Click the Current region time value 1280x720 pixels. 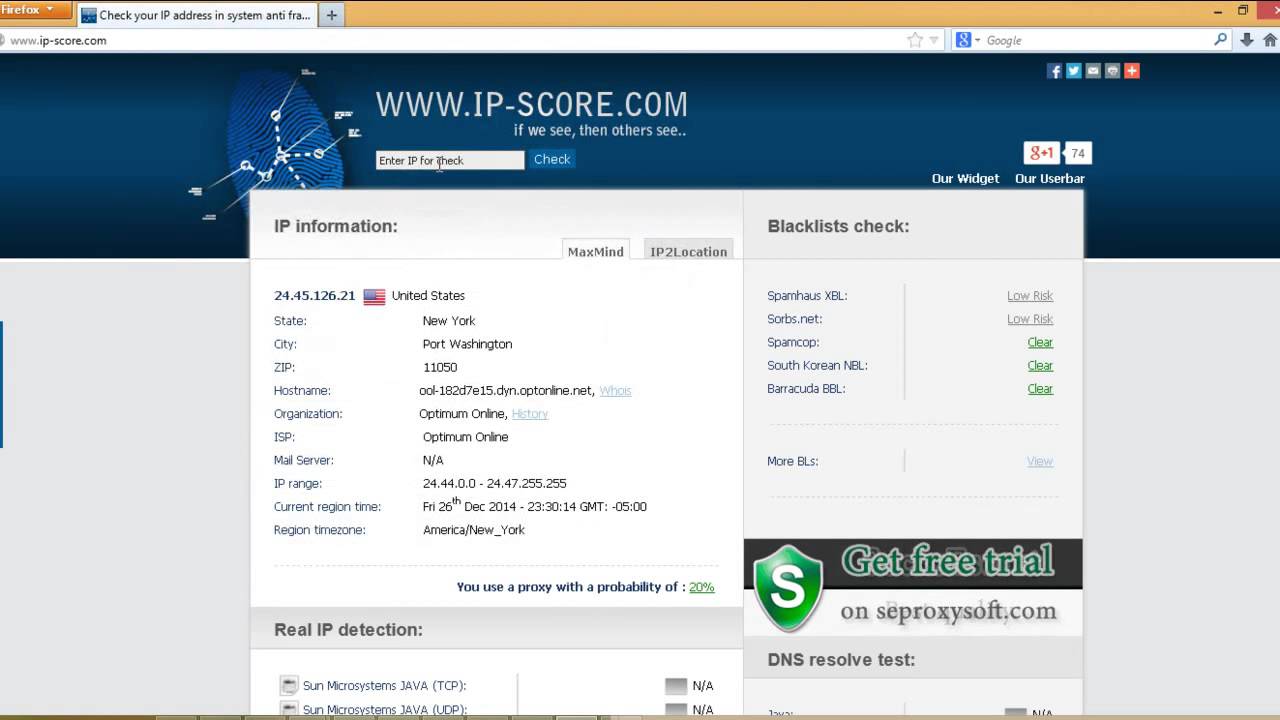coord(535,505)
